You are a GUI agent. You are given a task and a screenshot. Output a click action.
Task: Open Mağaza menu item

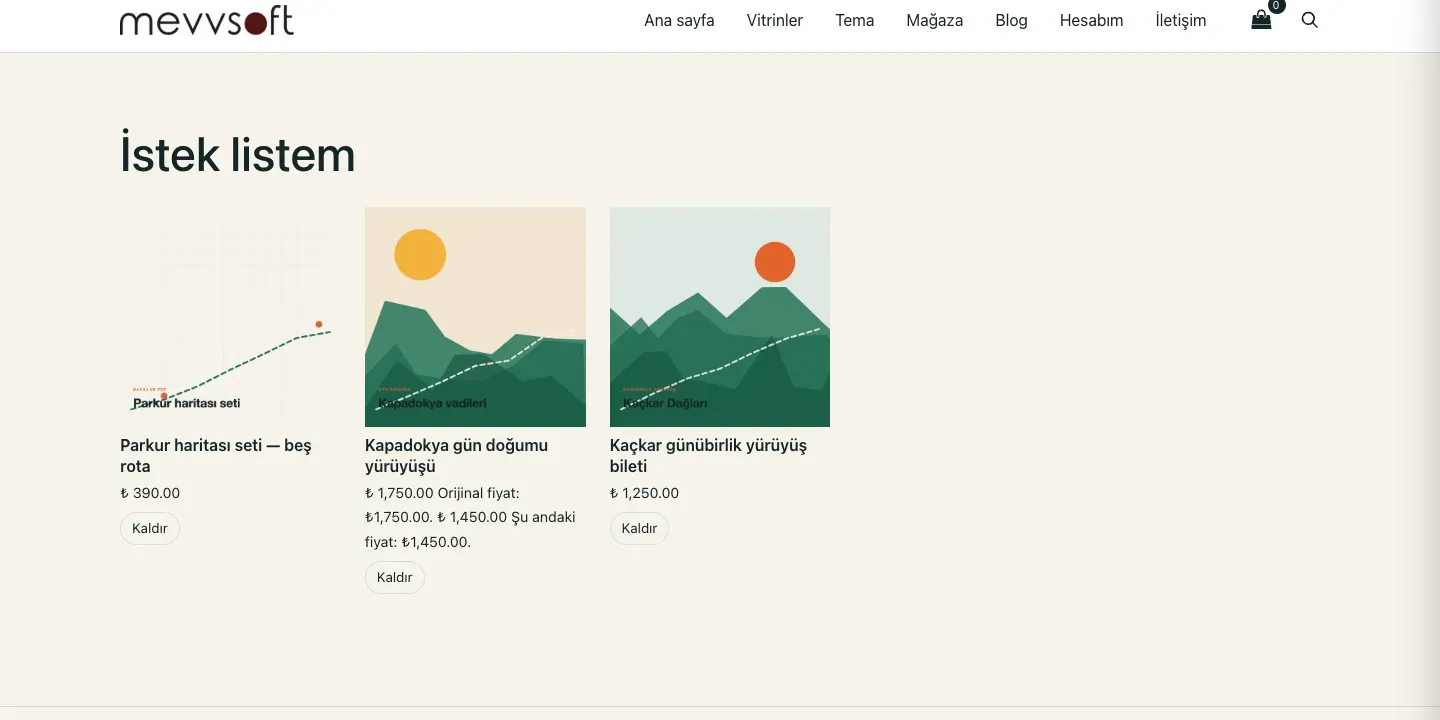coord(935,20)
